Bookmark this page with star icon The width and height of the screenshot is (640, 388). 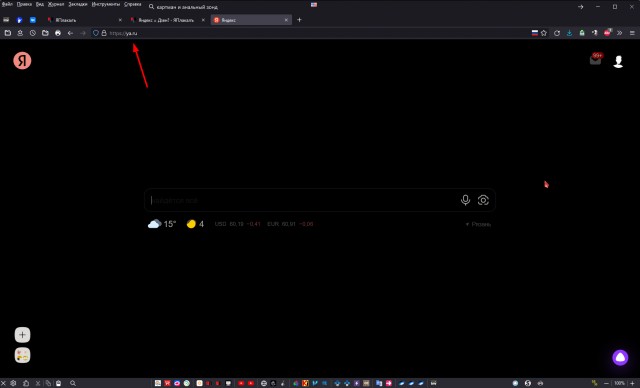(x=544, y=33)
